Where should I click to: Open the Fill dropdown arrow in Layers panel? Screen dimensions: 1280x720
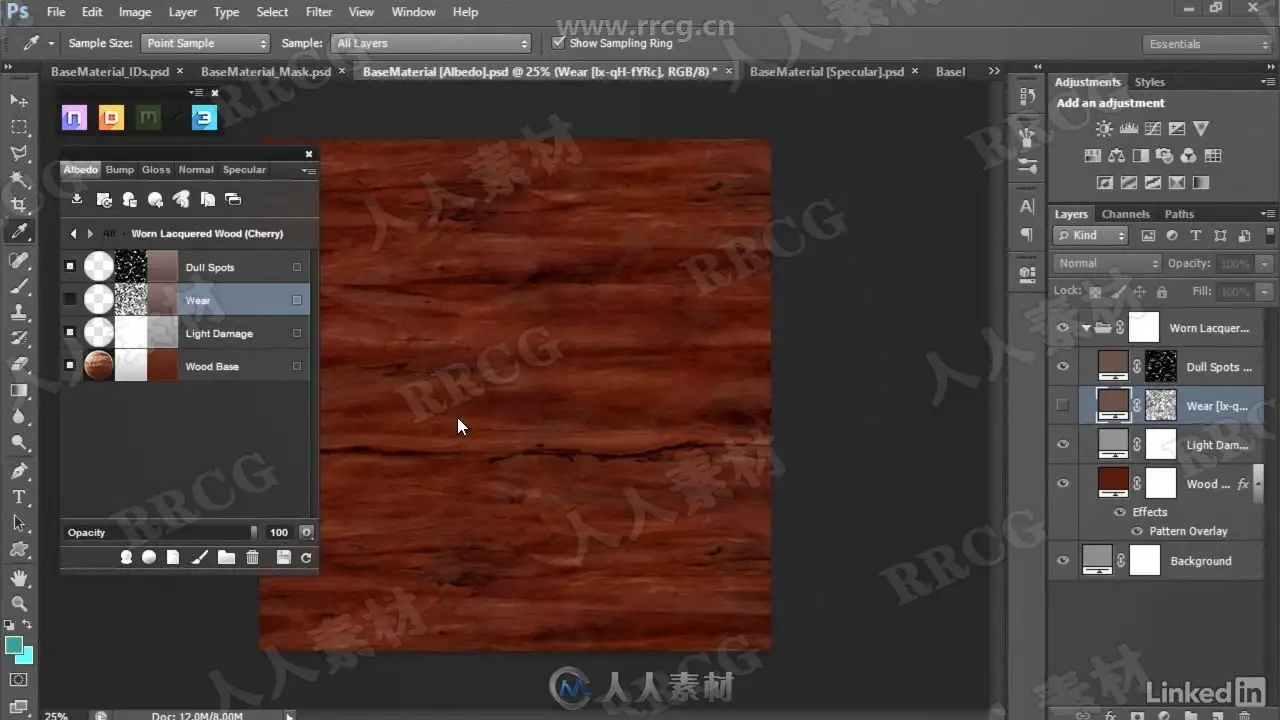click(x=1265, y=292)
